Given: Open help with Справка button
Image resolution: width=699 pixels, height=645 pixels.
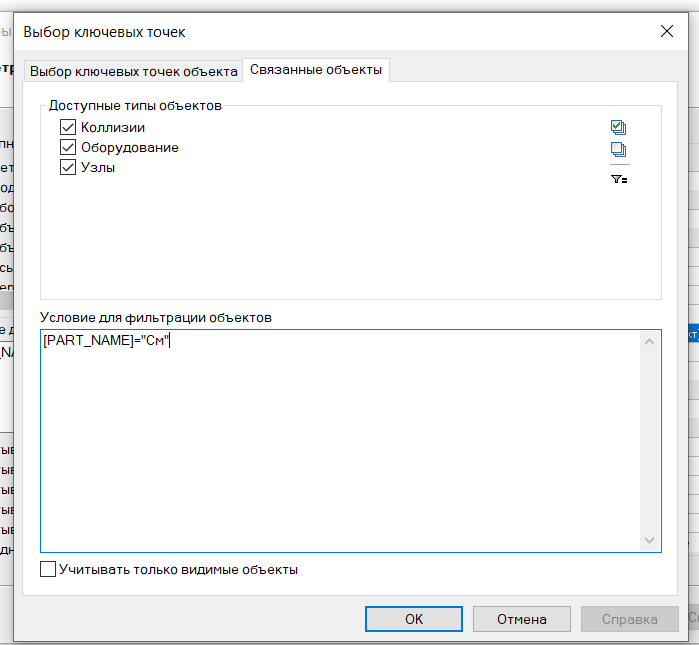Looking at the screenshot, I should (629, 619).
